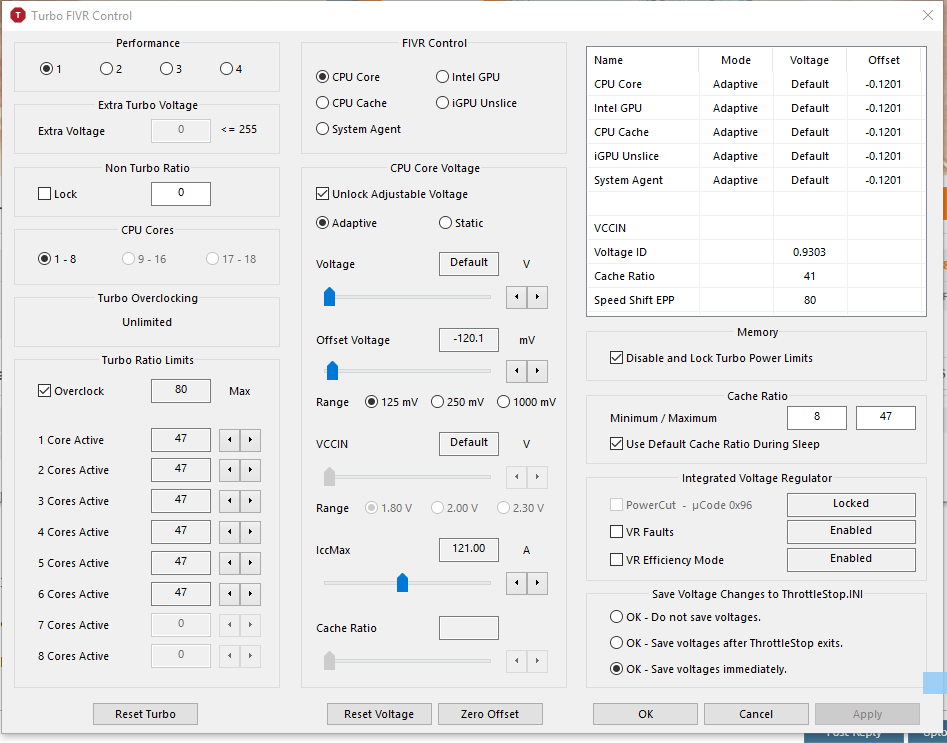Enable the VR Efficiency Mode checkbox

pyautogui.click(x=667, y=560)
